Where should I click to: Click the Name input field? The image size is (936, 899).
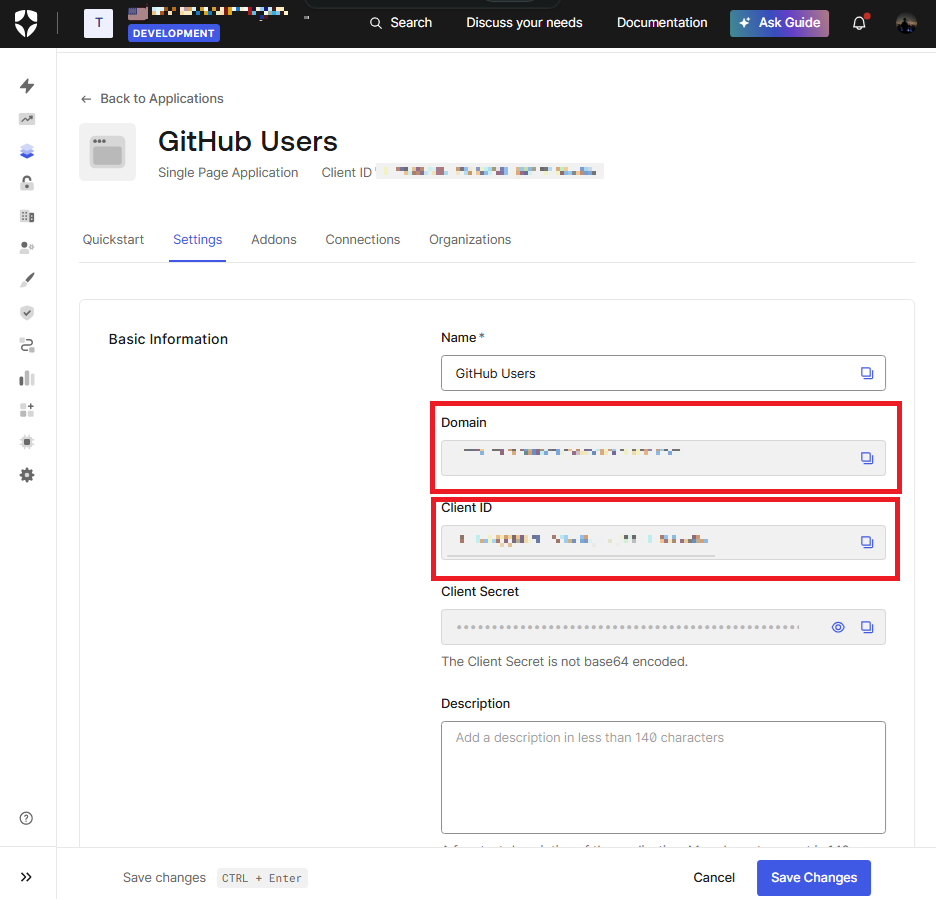pos(663,373)
